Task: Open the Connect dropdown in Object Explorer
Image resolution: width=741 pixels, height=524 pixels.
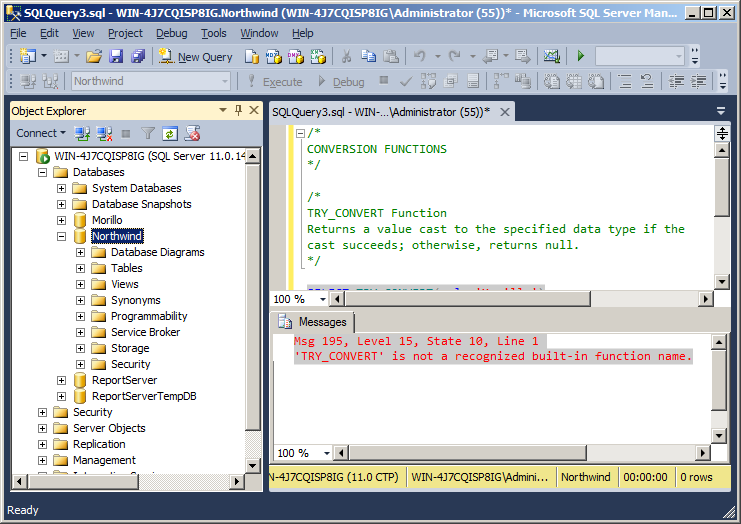Action: 41,133
